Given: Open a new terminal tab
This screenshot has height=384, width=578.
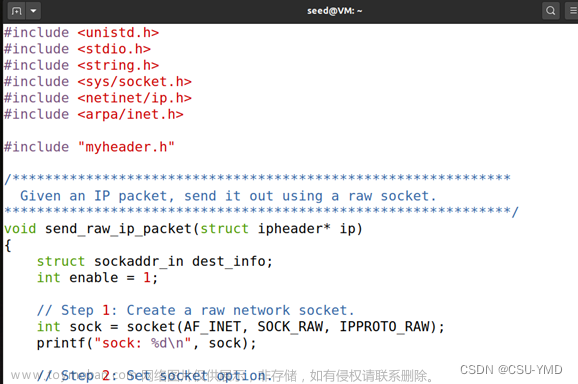Looking at the screenshot, I should click(17, 11).
